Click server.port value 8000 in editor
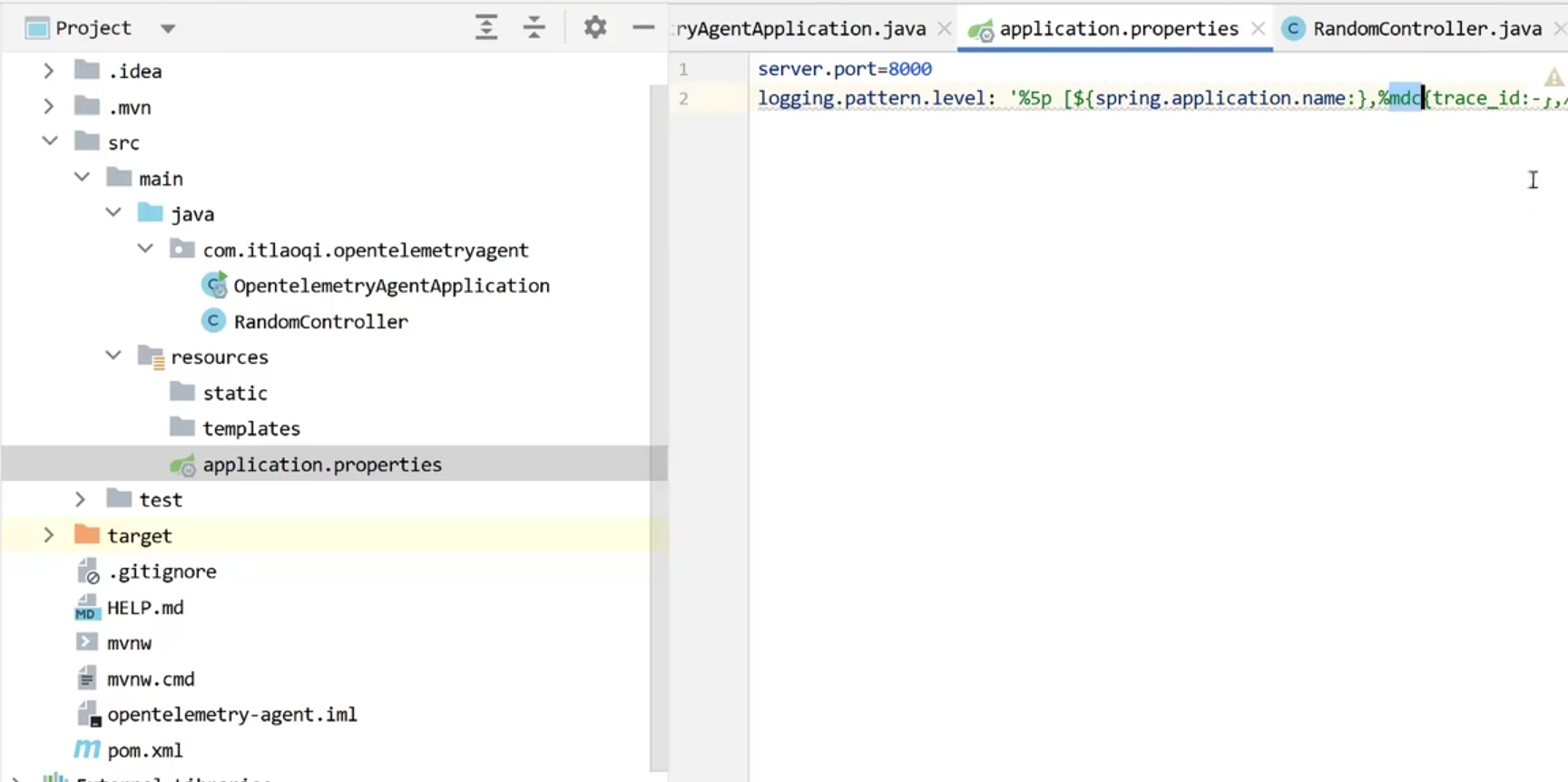The image size is (1568, 782). tap(910, 69)
